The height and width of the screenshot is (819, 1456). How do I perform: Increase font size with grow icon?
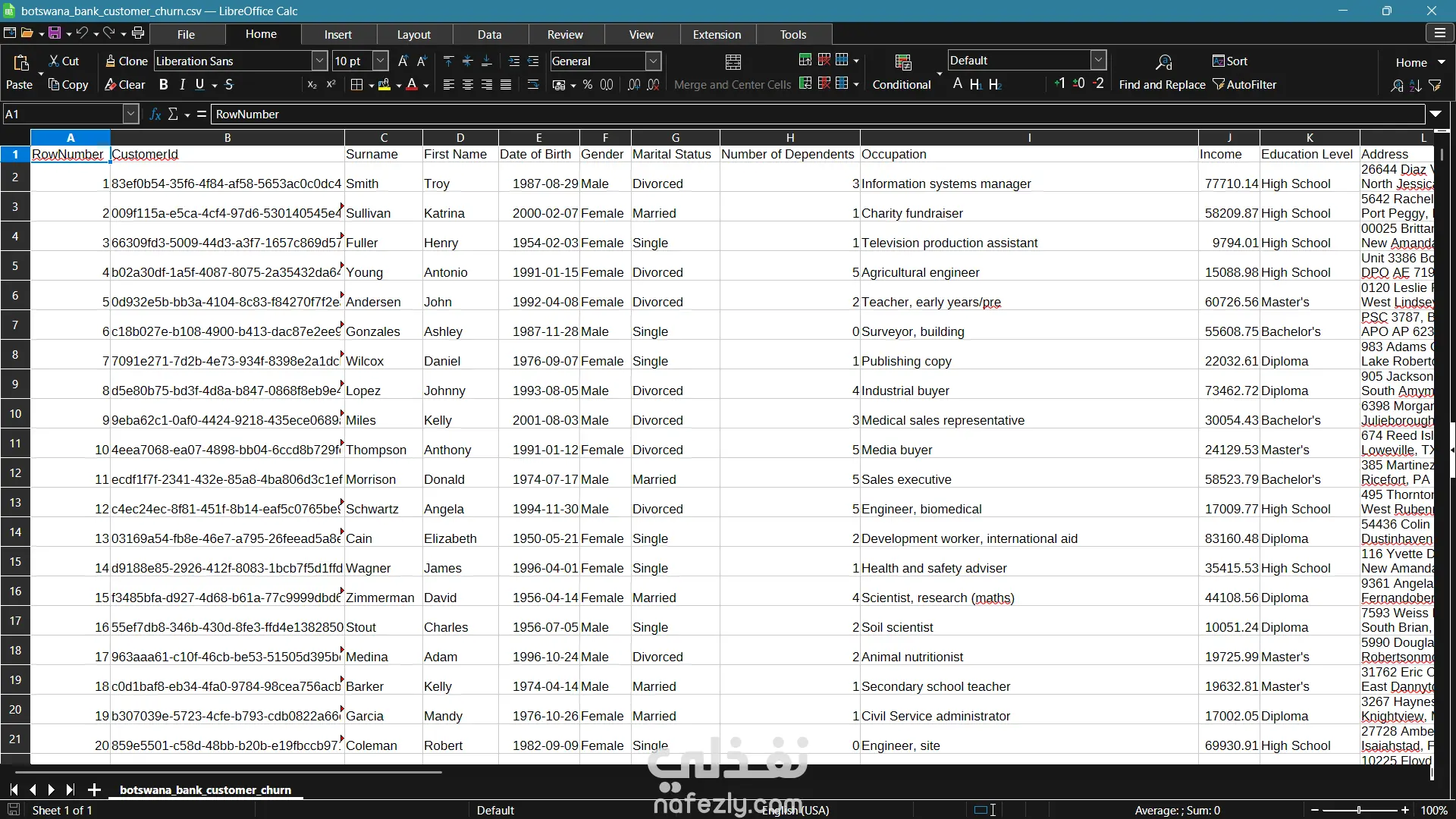coord(403,61)
